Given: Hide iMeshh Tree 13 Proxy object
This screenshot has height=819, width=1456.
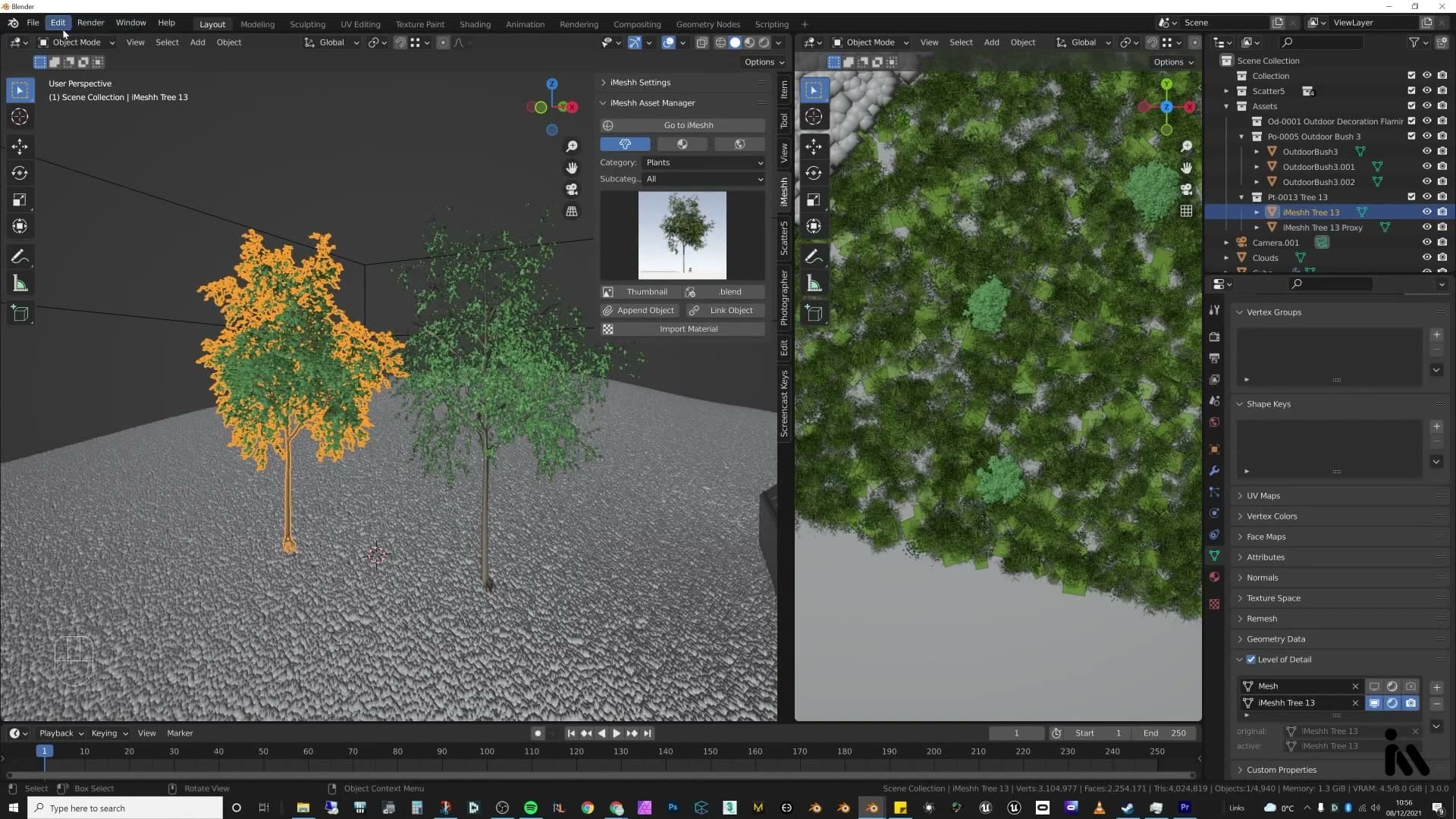Looking at the screenshot, I should (1426, 227).
